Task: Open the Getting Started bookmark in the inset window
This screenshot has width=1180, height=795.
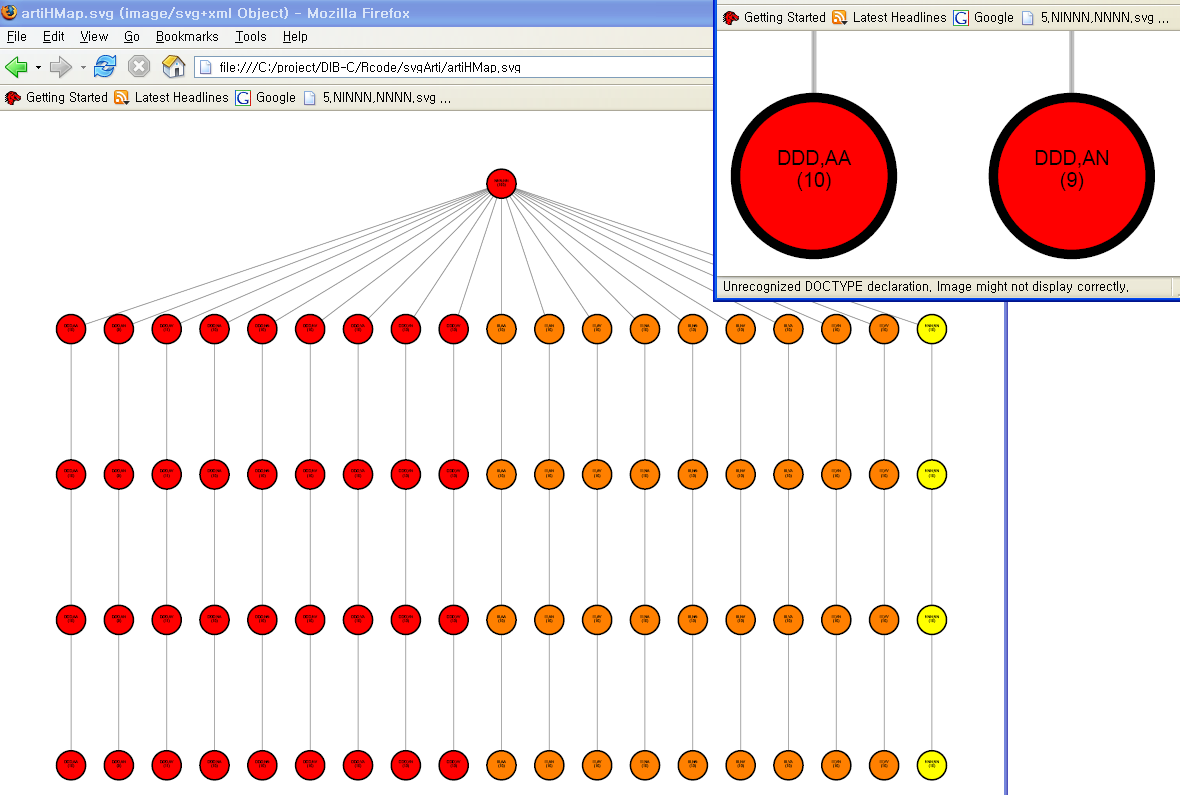Action: (774, 17)
